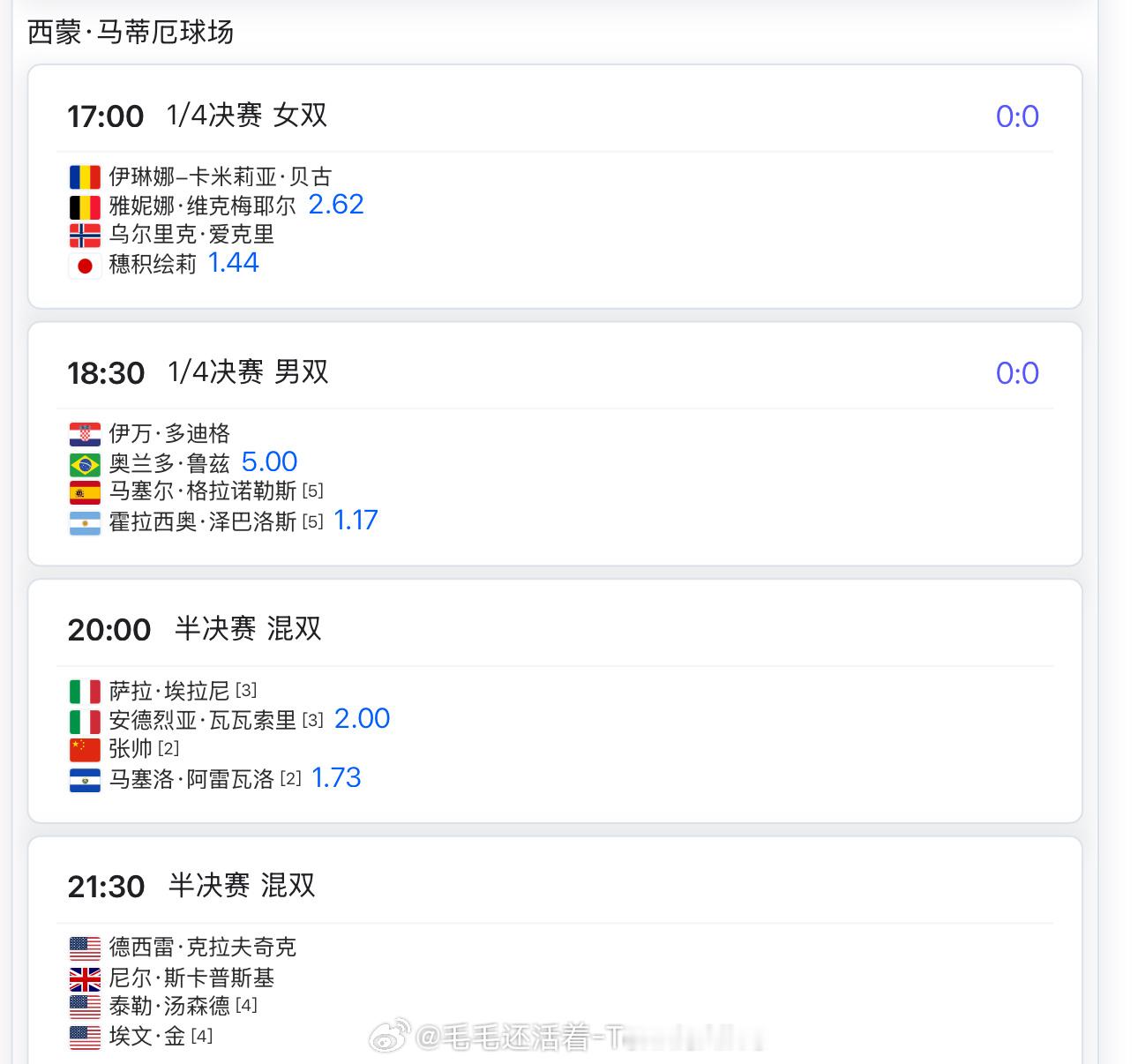Open player 泰勒·汤森德 in 21:30 match

[169, 1006]
